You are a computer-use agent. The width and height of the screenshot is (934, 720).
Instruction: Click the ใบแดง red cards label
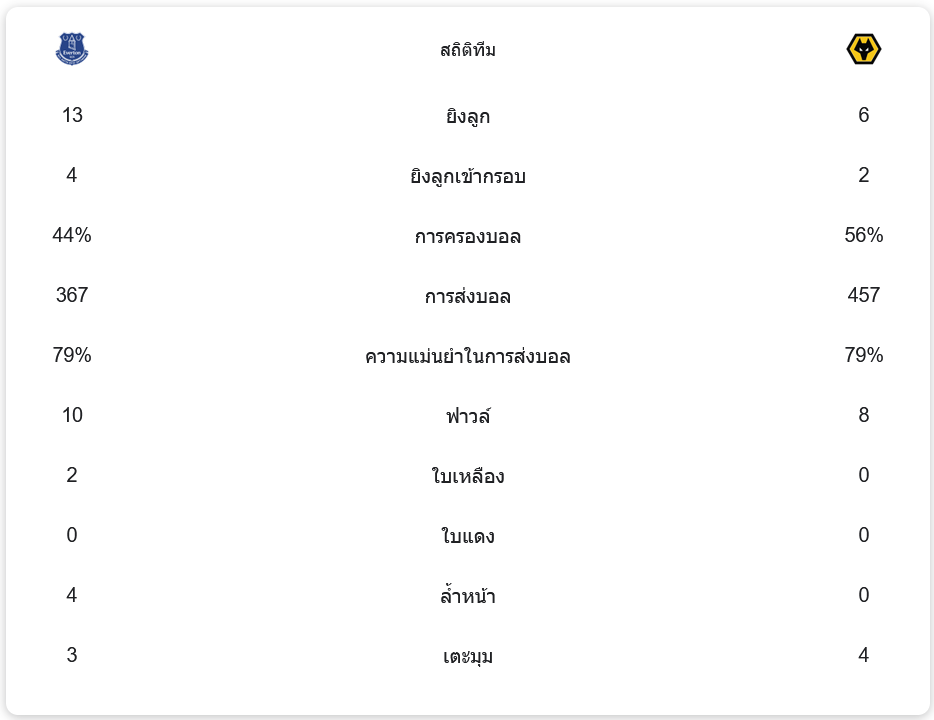[x=468, y=537]
